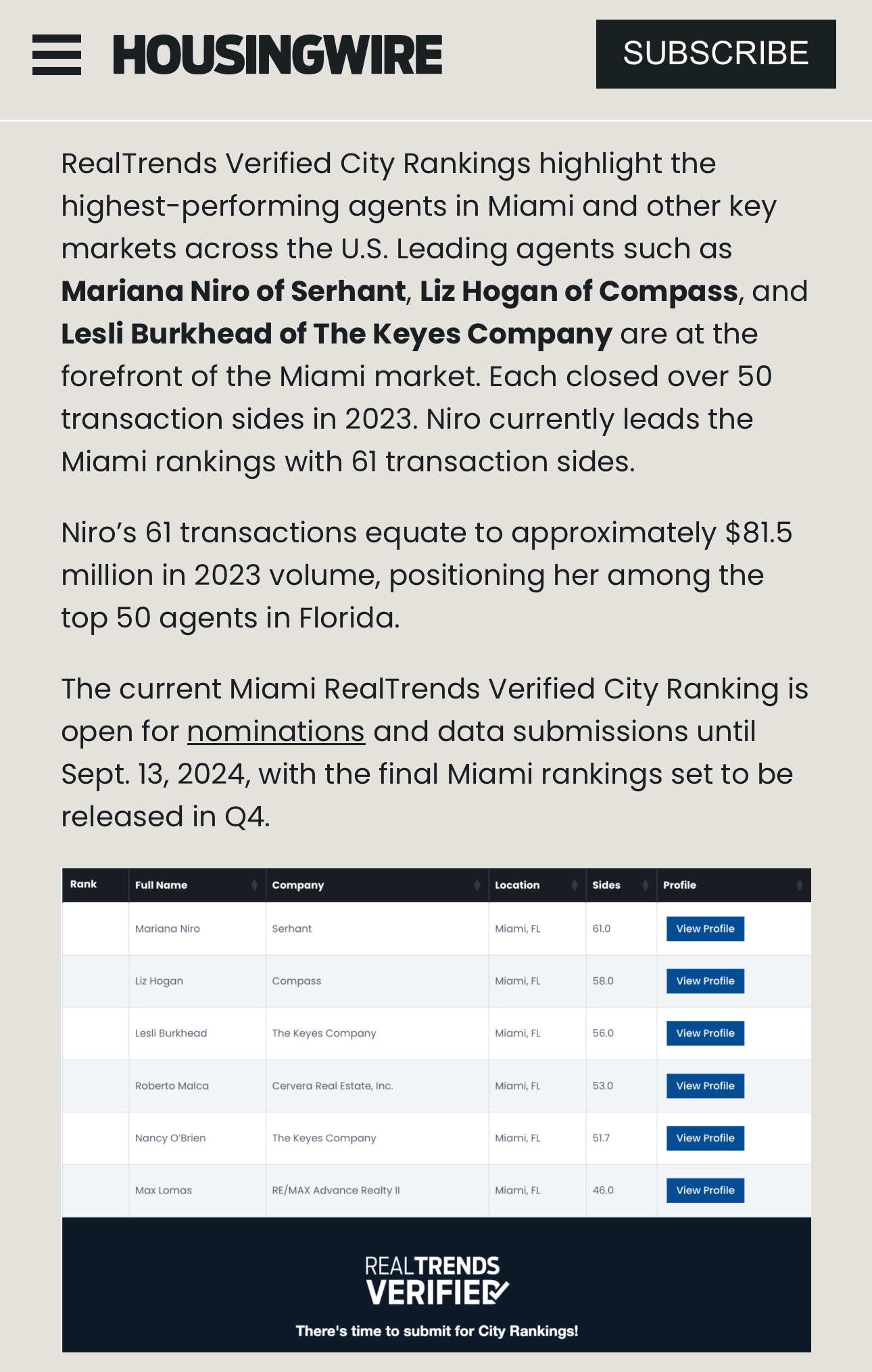Sort by Sides column arrows

click(x=646, y=885)
